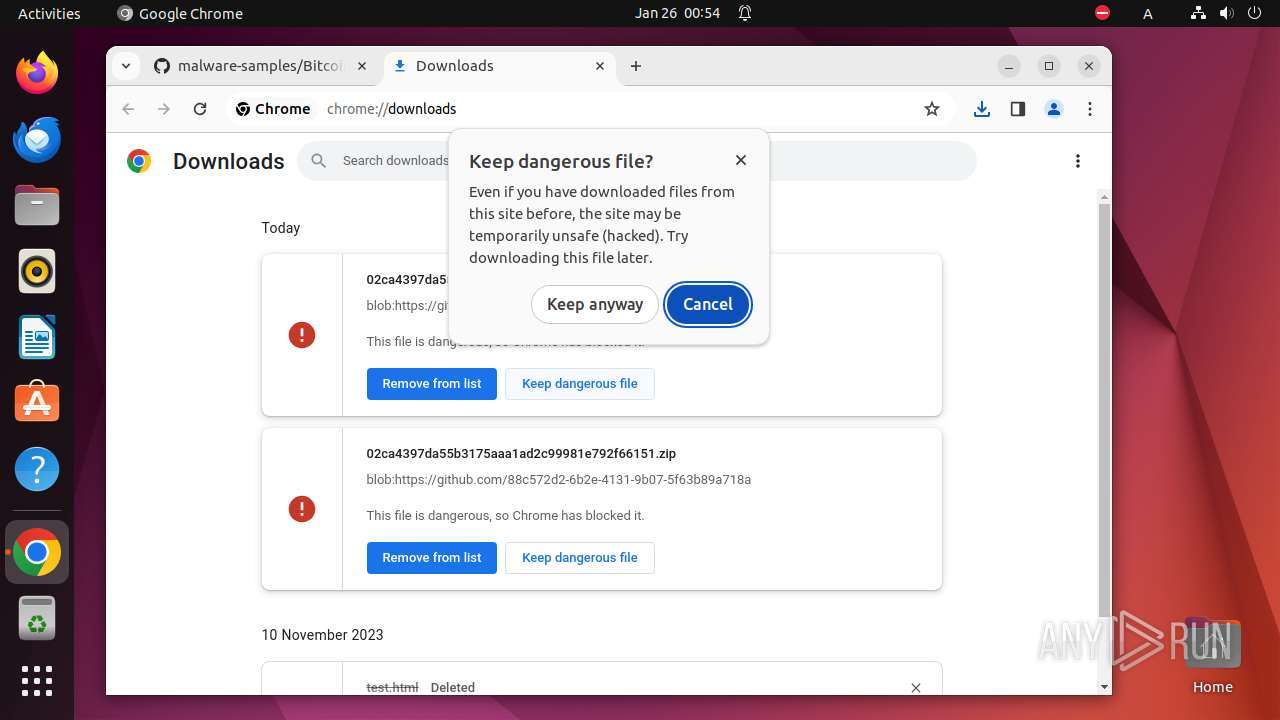The width and height of the screenshot is (1280, 720).
Task: Show Applications grid in dock
Action: (x=37, y=681)
